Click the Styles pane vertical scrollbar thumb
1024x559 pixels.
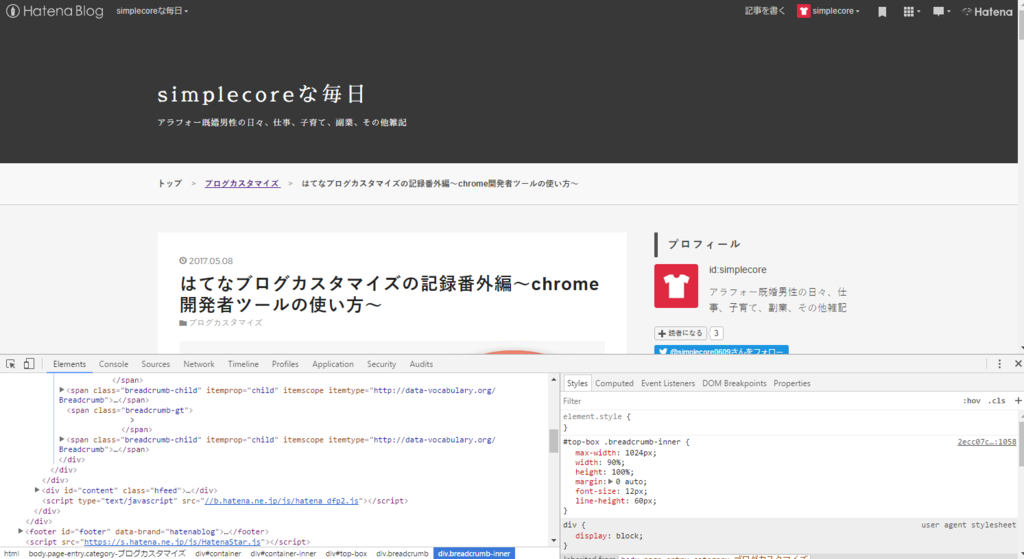pos(1021,443)
